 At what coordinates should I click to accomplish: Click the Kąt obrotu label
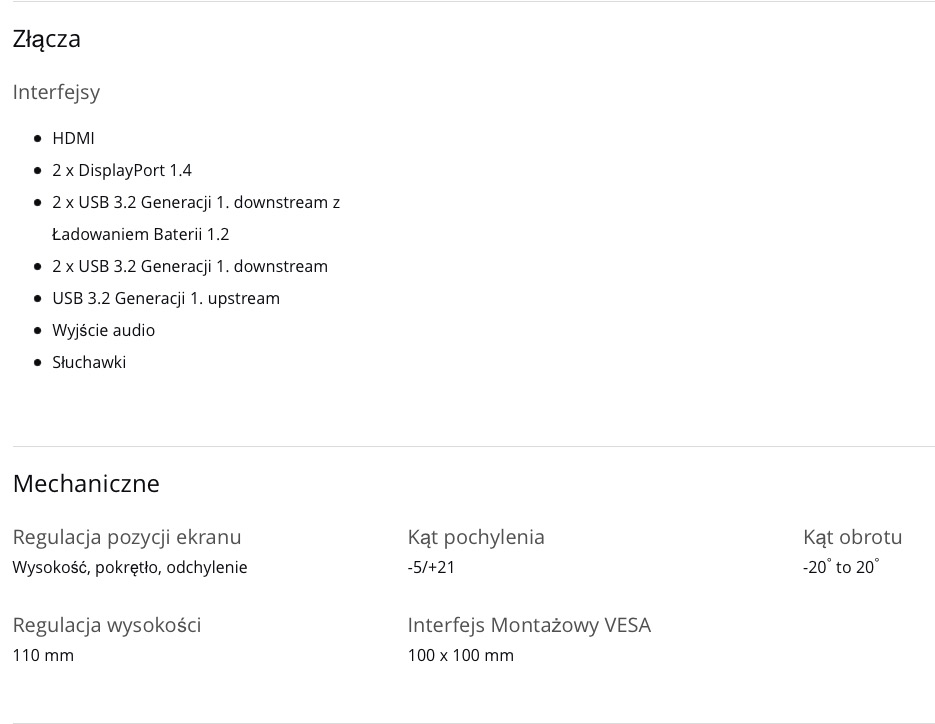(x=852, y=537)
